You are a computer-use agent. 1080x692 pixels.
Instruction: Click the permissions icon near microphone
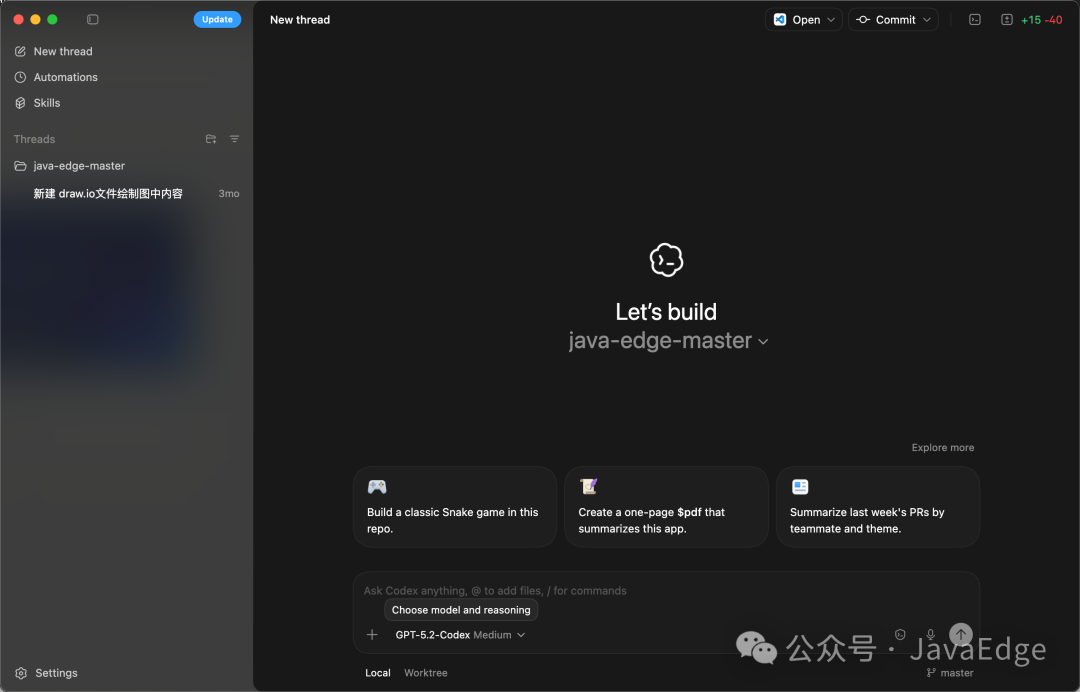pos(900,634)
